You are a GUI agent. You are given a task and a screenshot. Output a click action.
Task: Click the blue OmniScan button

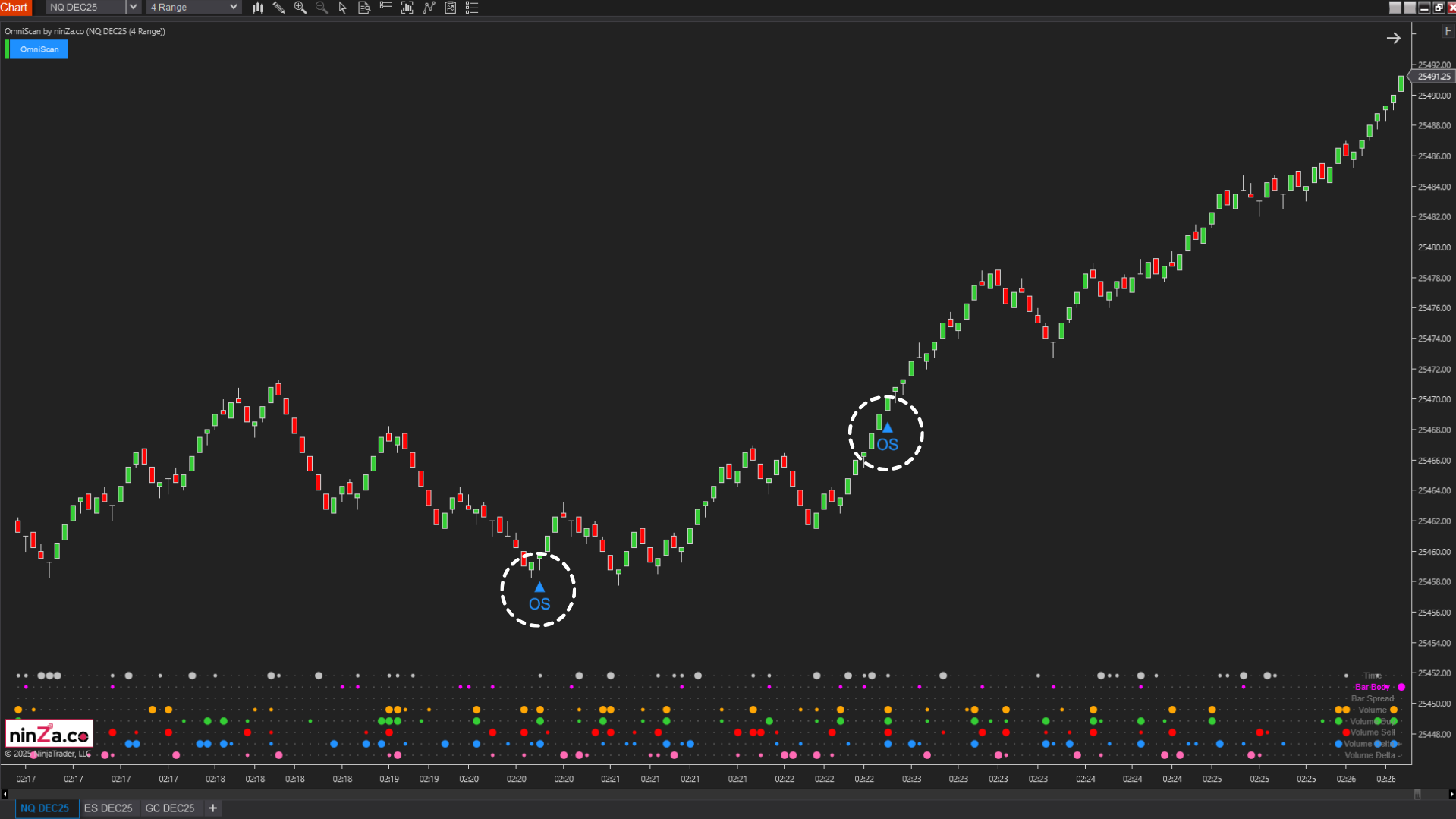[x=39, y=49]
